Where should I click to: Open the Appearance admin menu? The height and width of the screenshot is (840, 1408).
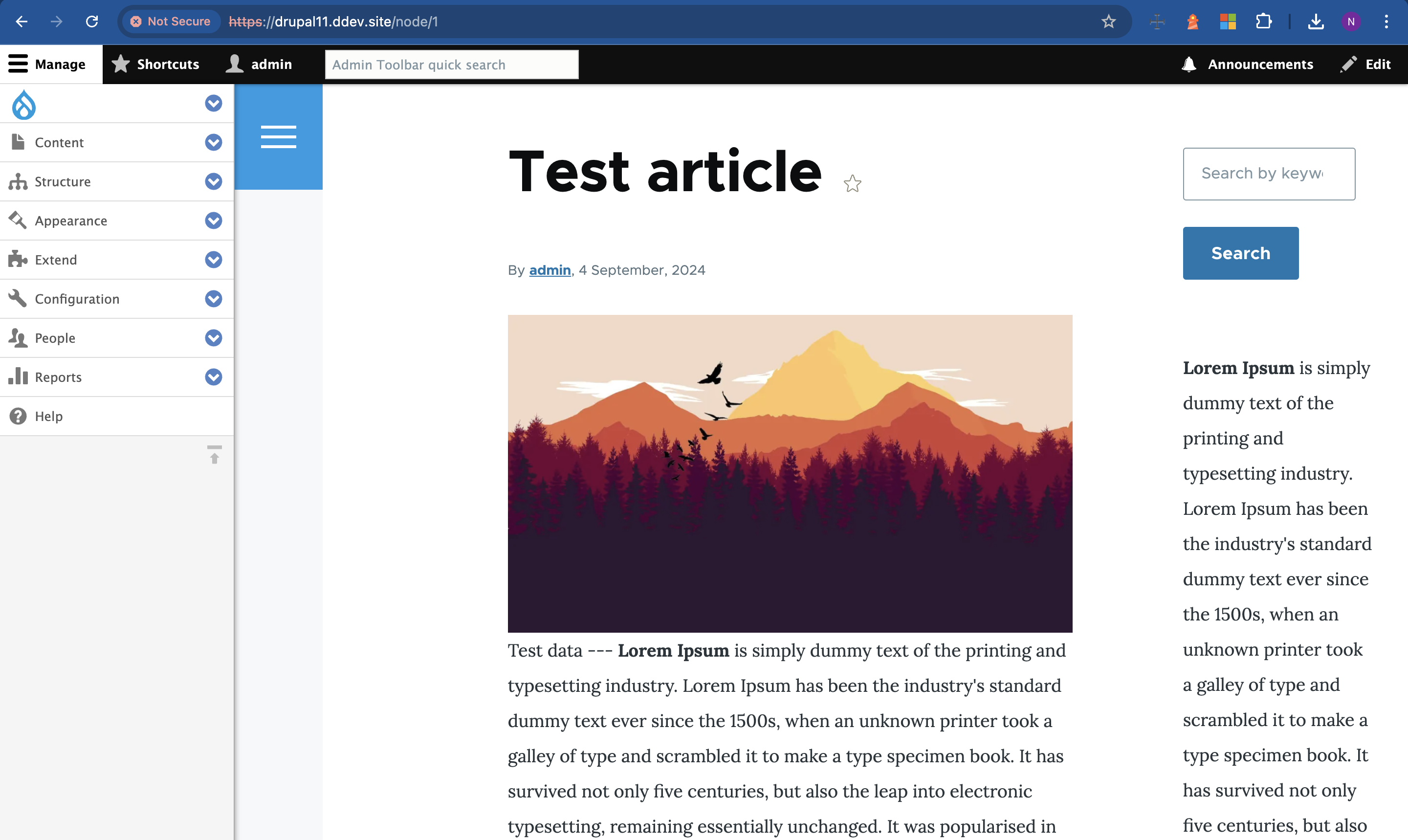click(x=71, y=220)
